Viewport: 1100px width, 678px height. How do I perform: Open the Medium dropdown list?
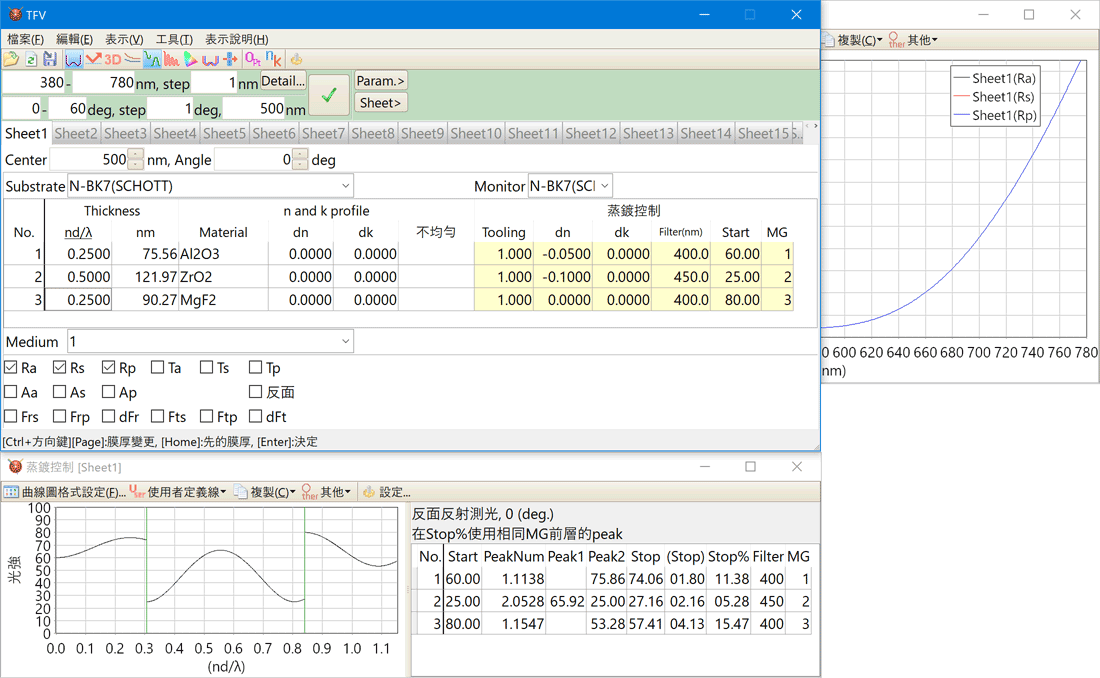(345, 342)
